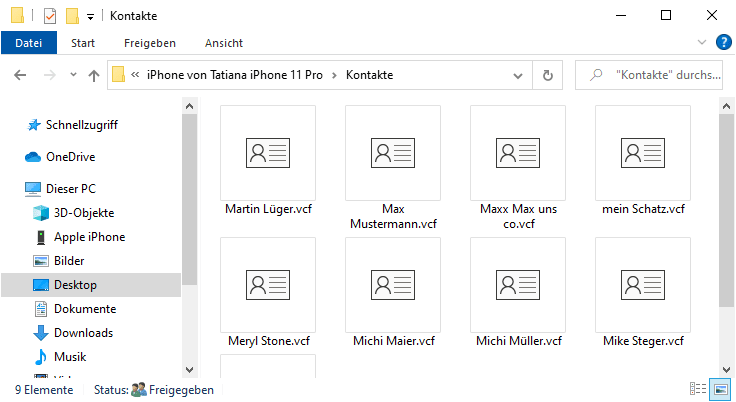Refresh the Kontakte folder view
This screenshot has height=402, width=736.
coord(547,75)
